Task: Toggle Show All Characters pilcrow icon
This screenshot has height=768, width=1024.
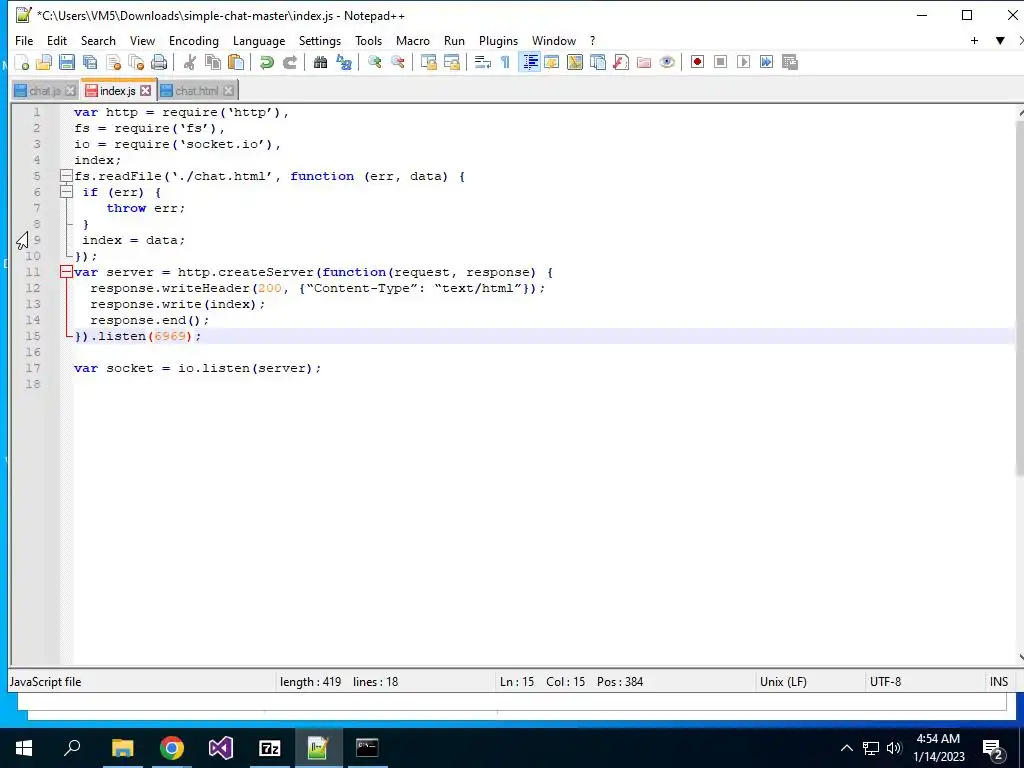Action: (505, 62)
